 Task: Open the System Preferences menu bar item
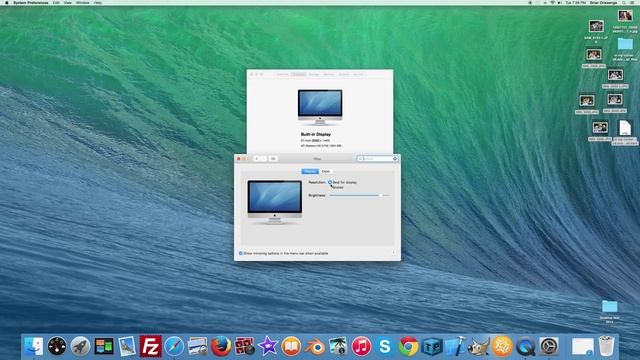click(x=31, y=2)
